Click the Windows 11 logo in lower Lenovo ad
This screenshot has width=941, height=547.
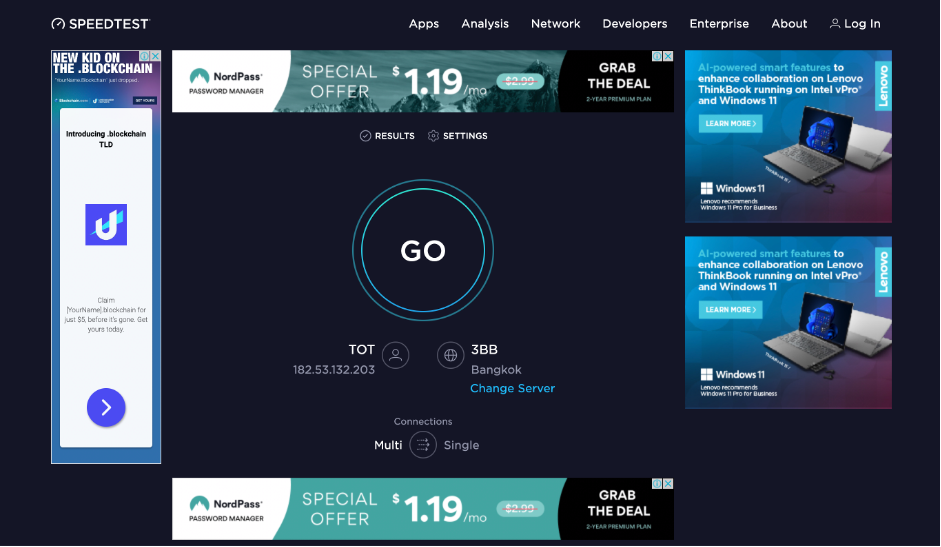coord(733,375)
